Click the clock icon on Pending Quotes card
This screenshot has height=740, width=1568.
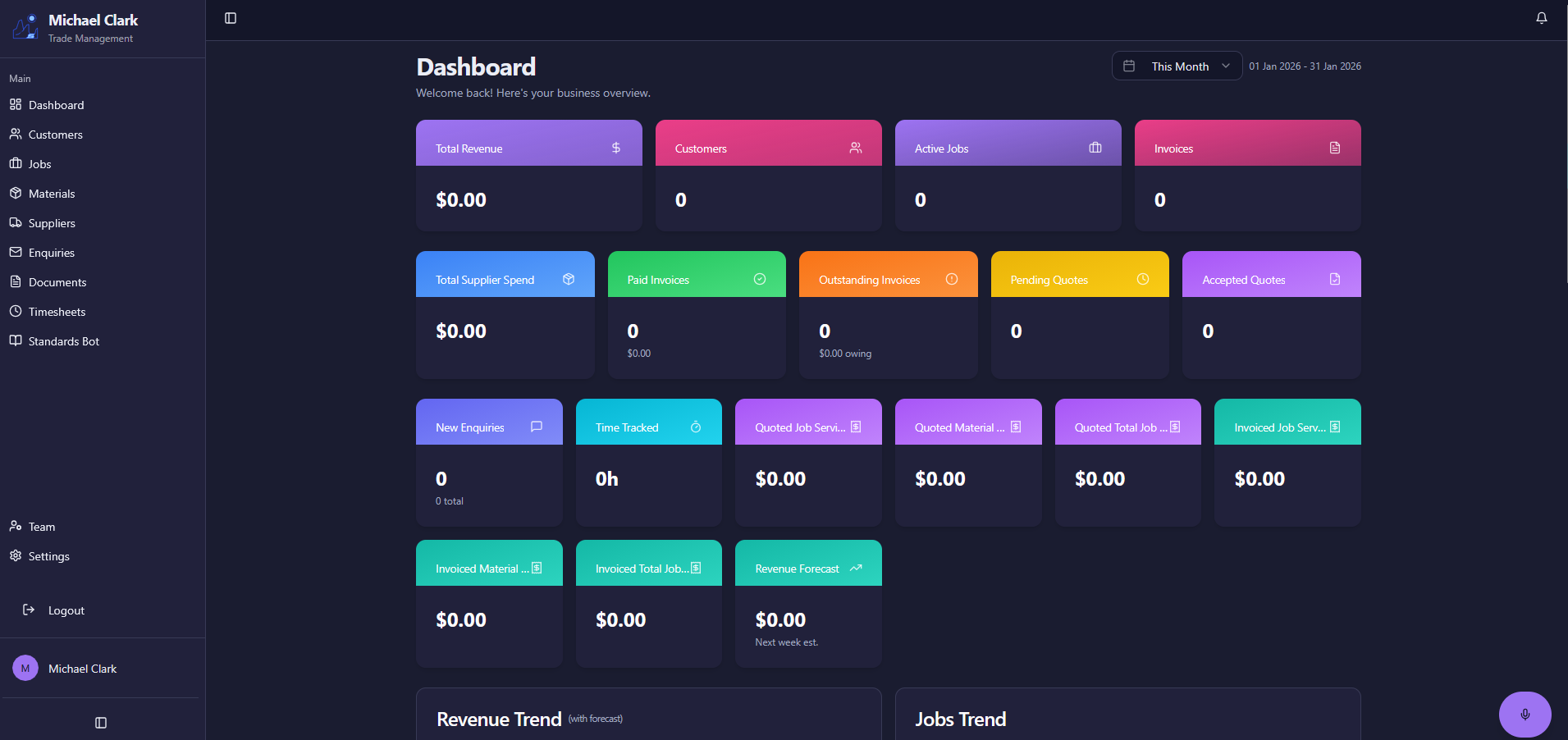(1142, 279)
